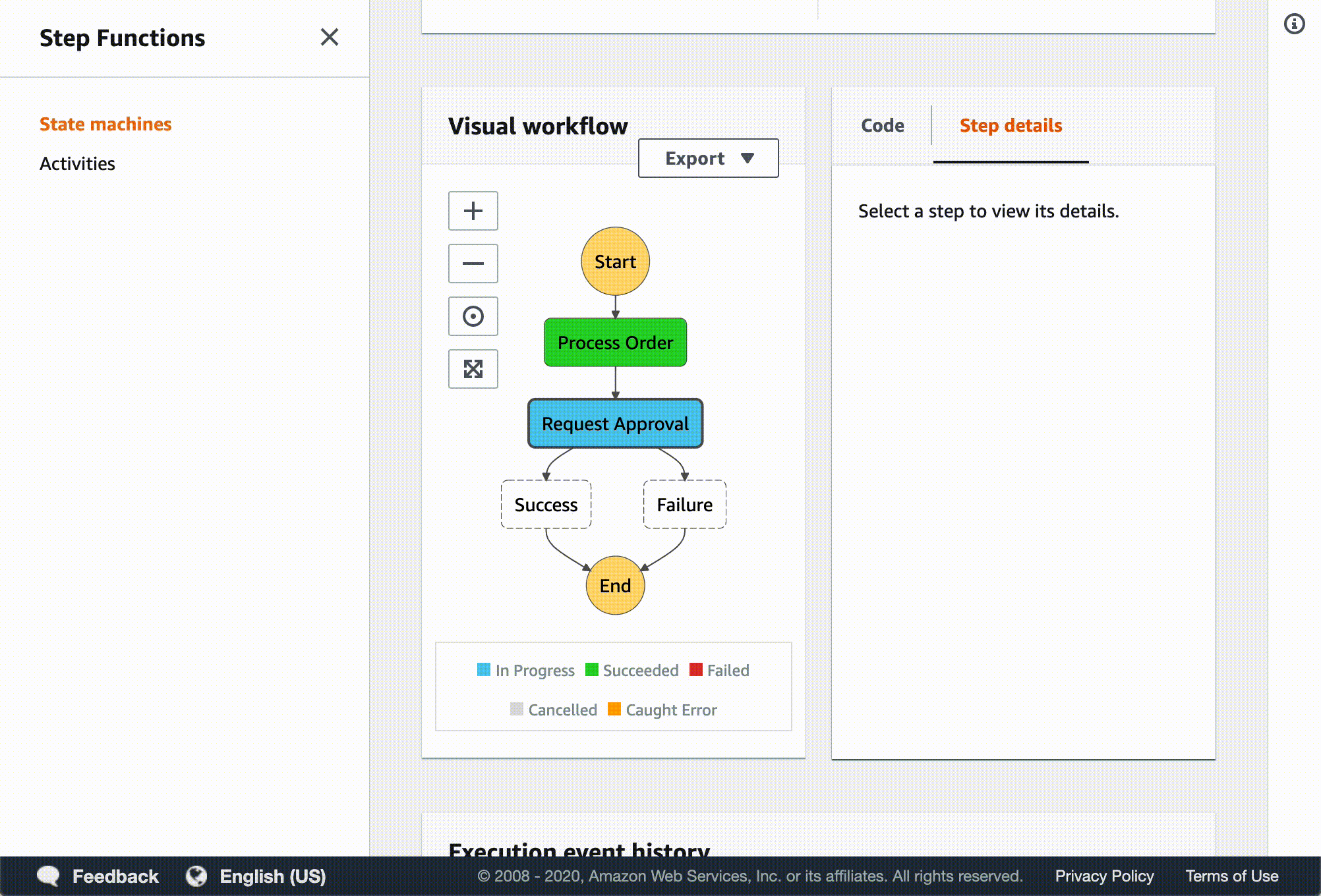Click the globe language icon
The image size is (1321, 896).
(x=196, y=876)
